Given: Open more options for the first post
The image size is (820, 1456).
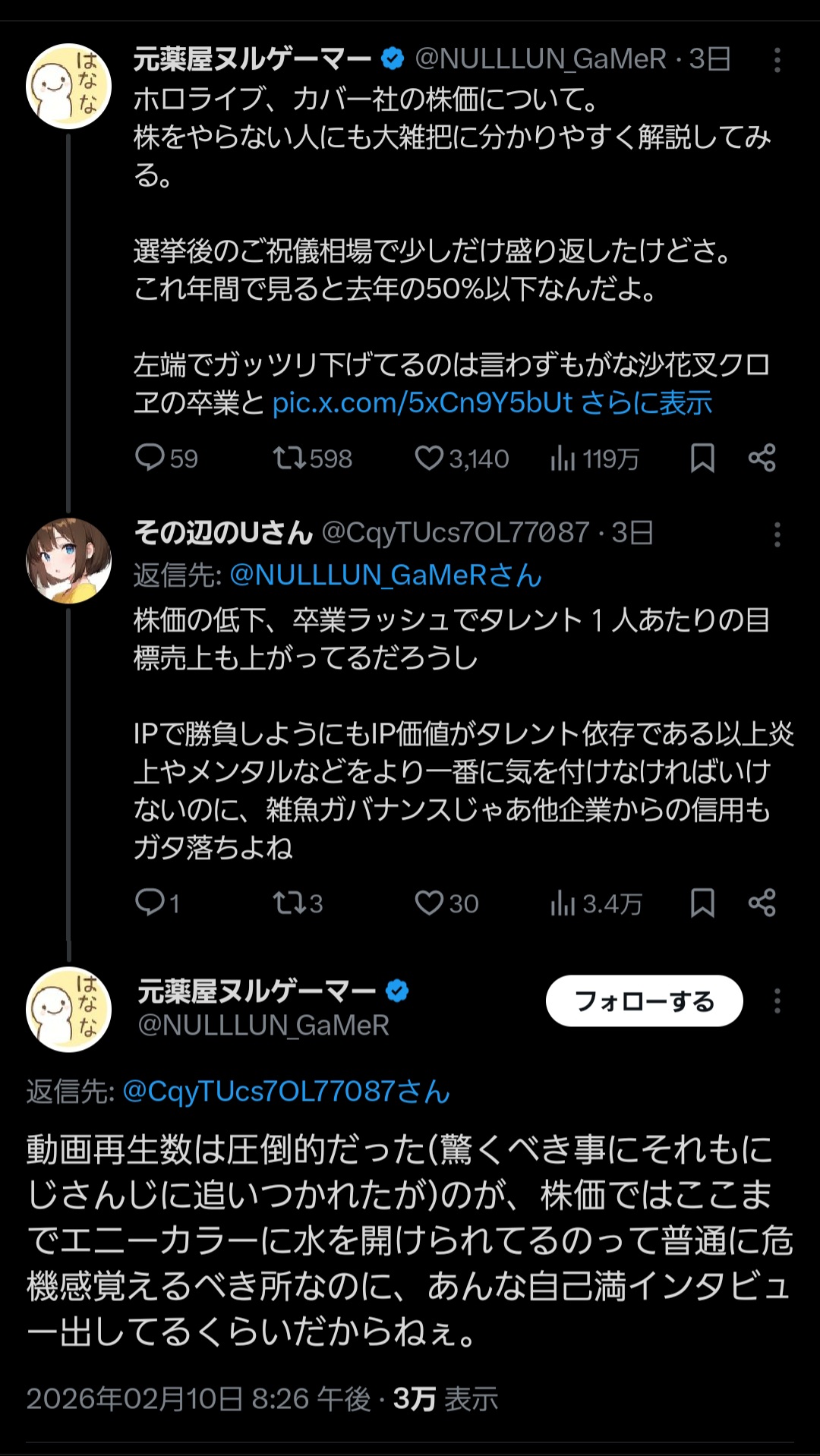Looking at the screenshot, I should point(777,60).
